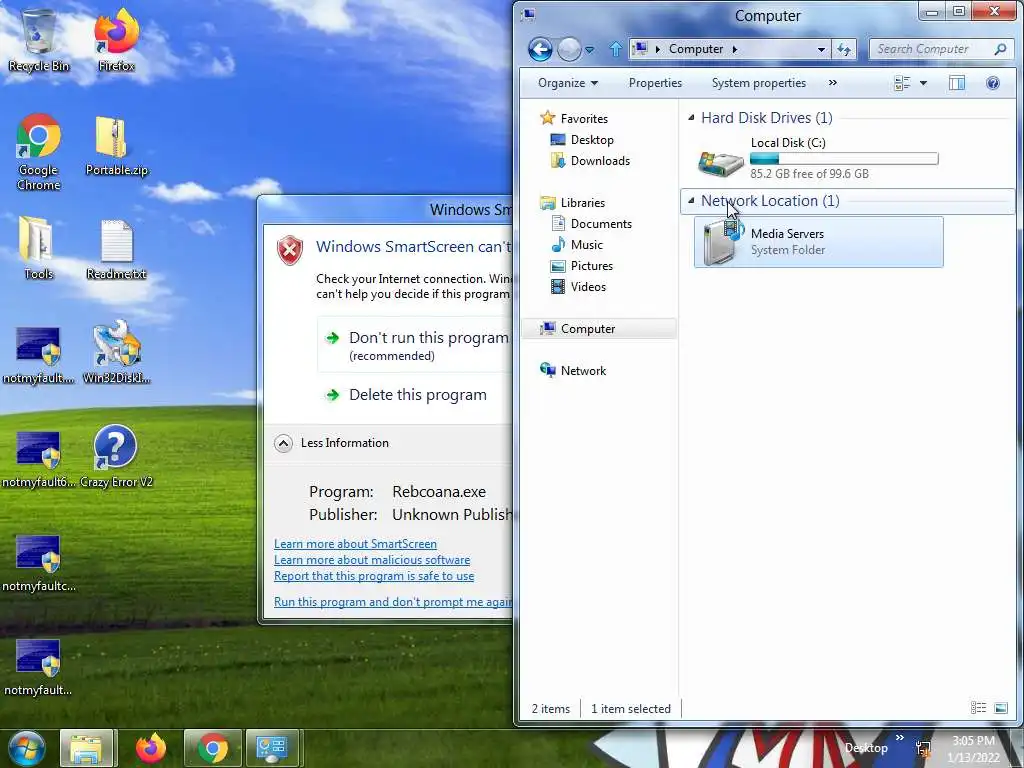Click the search magnifier icon
Image resolution: width=1024 pixels, height=768 pixels.
point(1000,49)
